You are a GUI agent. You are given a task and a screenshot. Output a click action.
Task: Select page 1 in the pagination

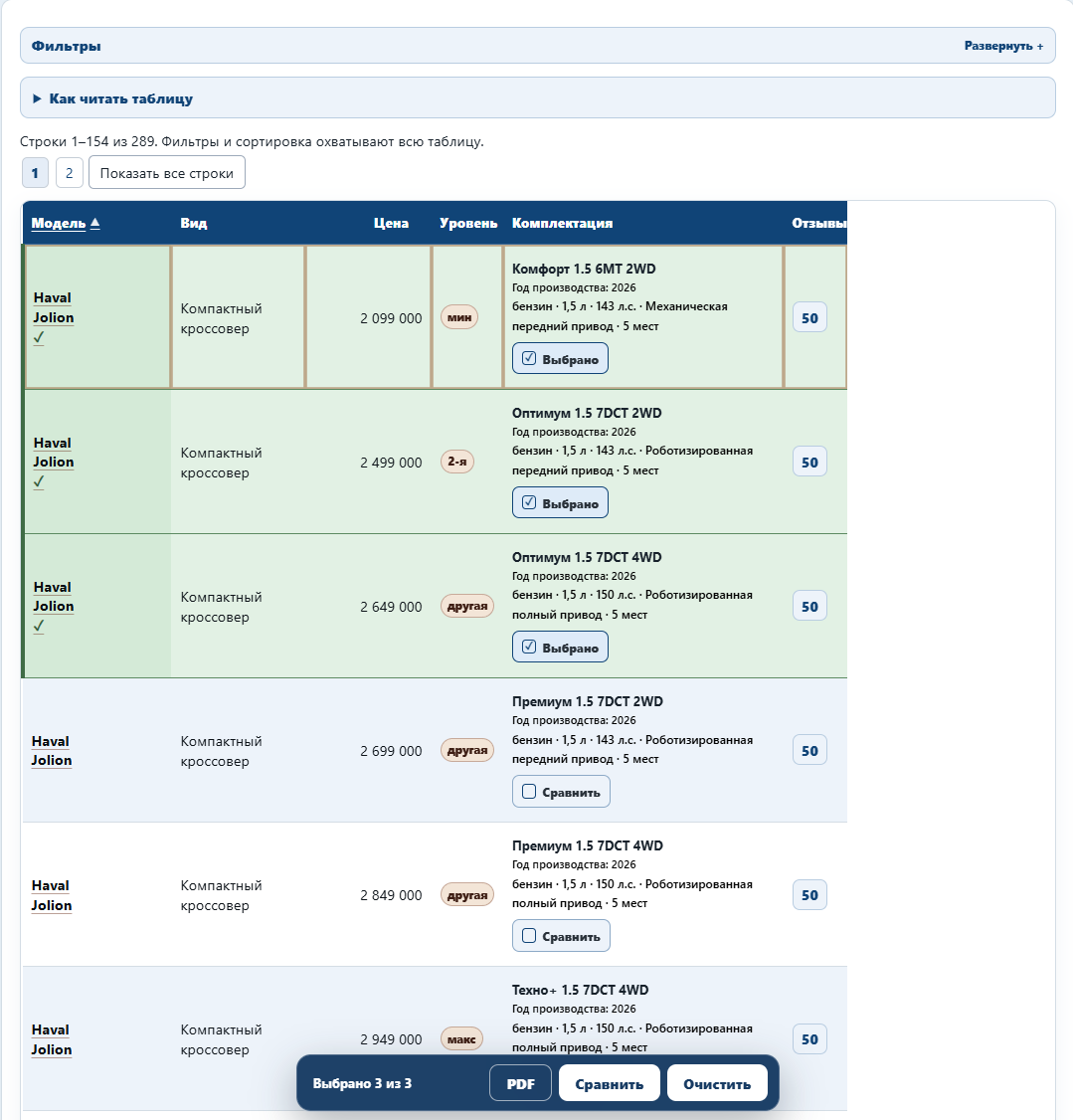[35, 173]
